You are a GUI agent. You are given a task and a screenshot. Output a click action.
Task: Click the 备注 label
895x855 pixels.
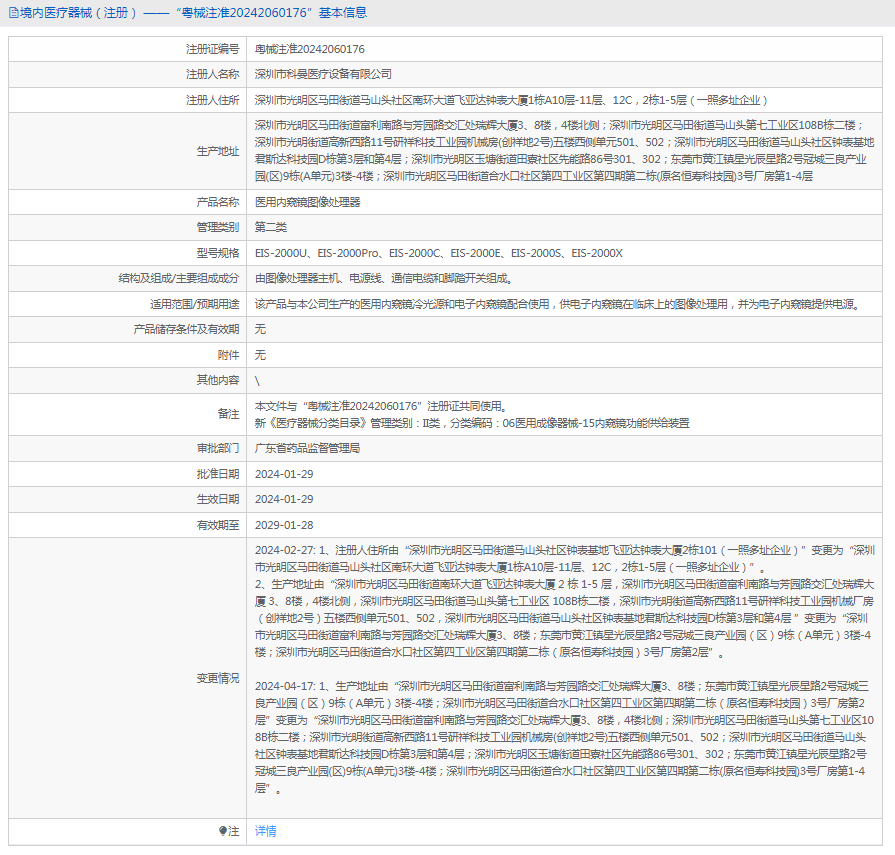228,414
